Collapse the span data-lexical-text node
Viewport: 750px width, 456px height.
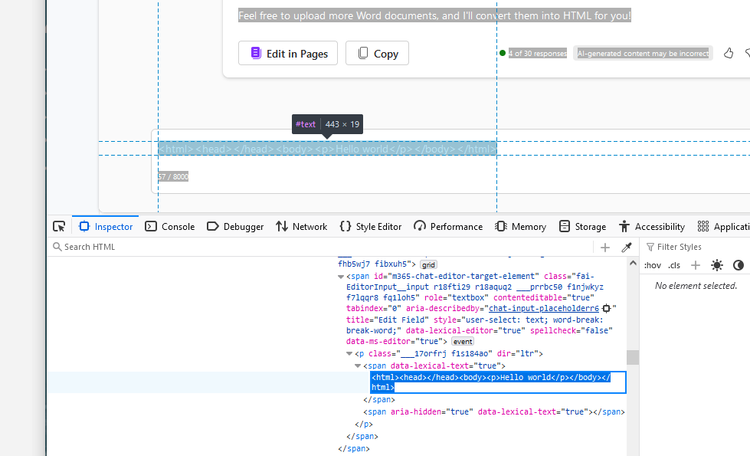point(358,366)
